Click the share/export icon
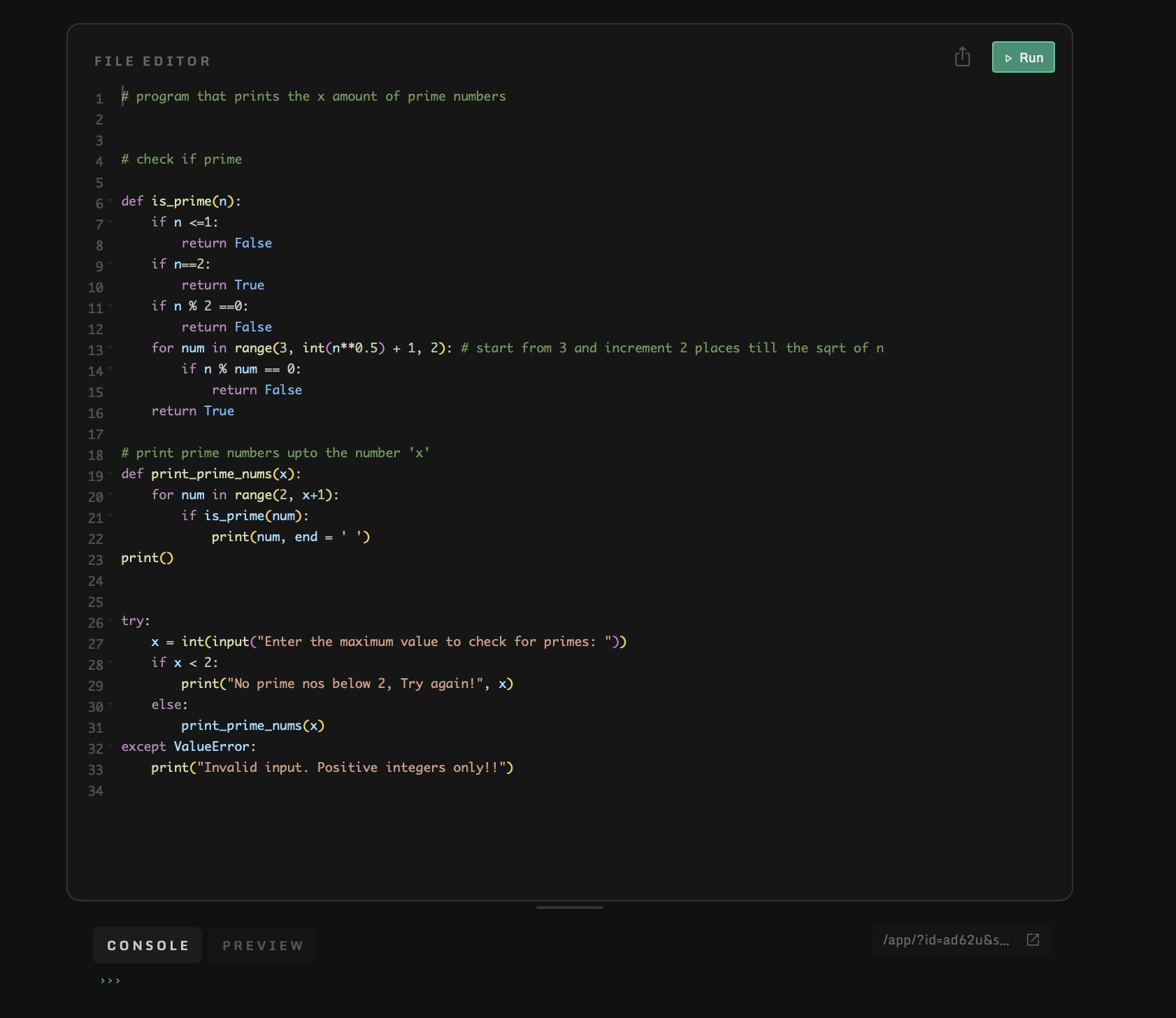 pyautogui.click(x=962, y=57)
